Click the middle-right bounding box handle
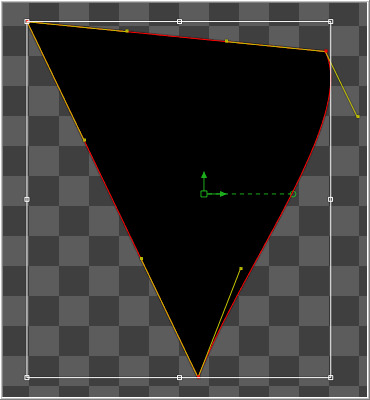This screenshot has width=370, height=400. [x=330, y=199]
